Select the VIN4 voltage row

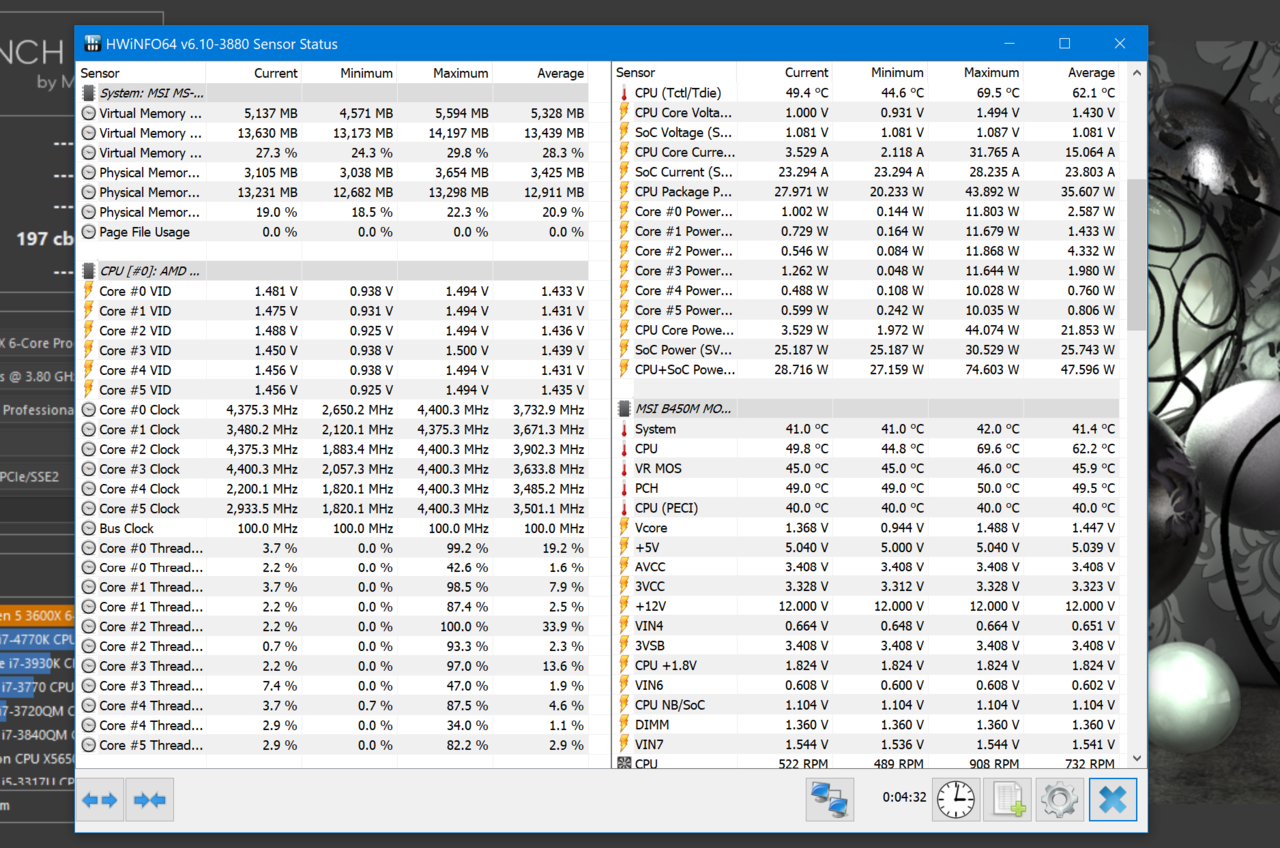click(868, 626)
